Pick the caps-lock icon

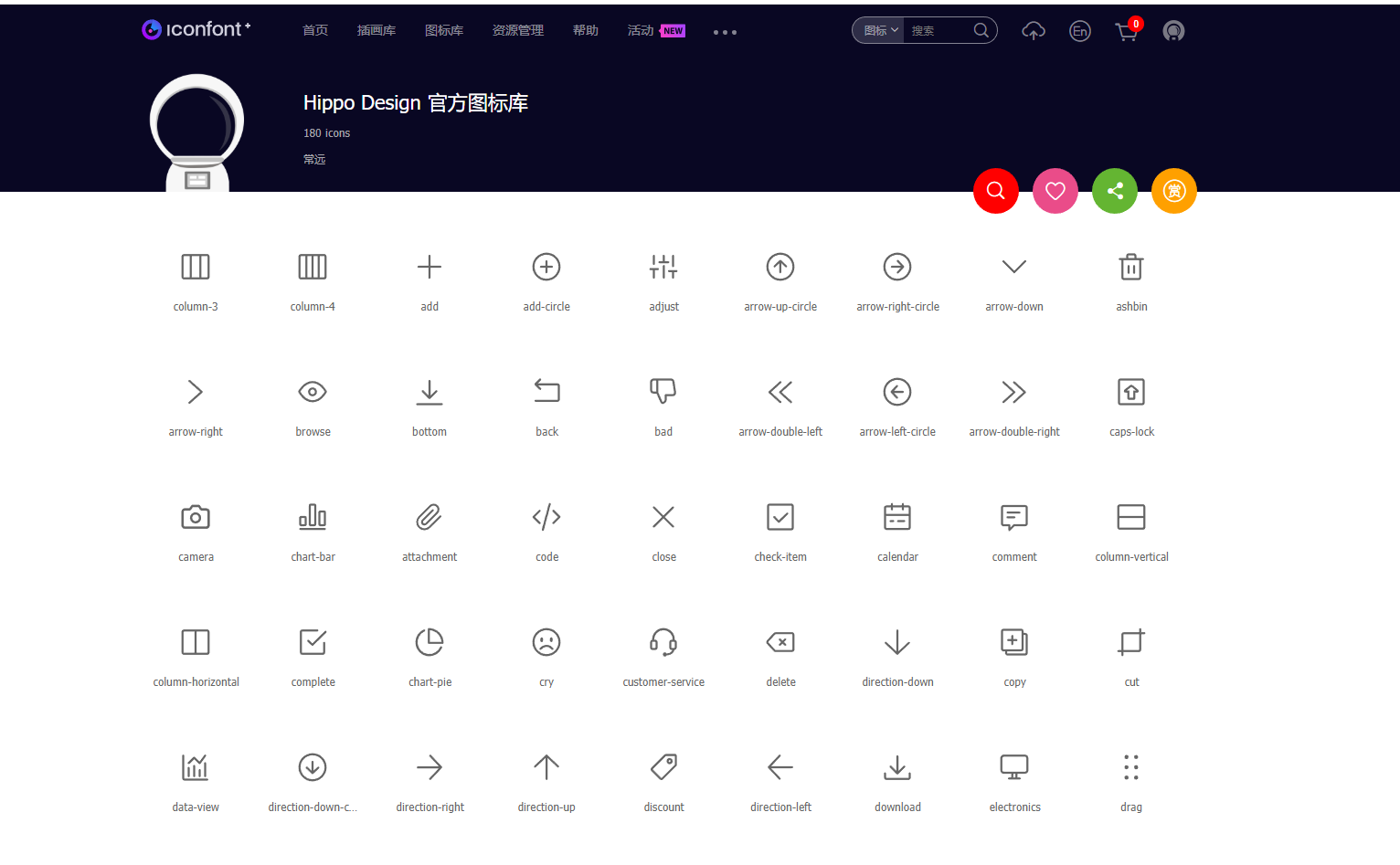pos(1131,392)
